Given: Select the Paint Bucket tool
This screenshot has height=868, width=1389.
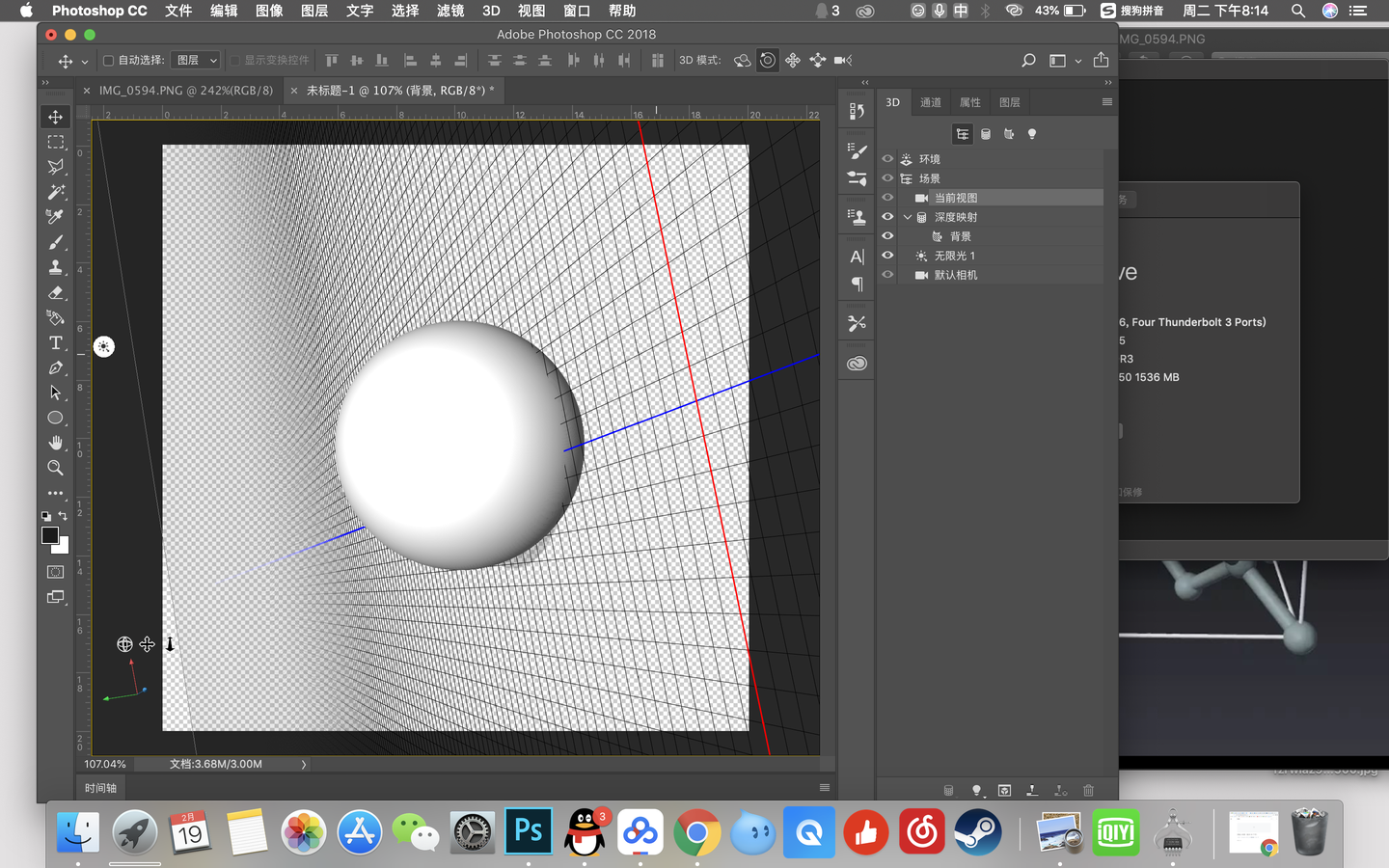Looking at the screenshot, I should click(x=56, y=317).
